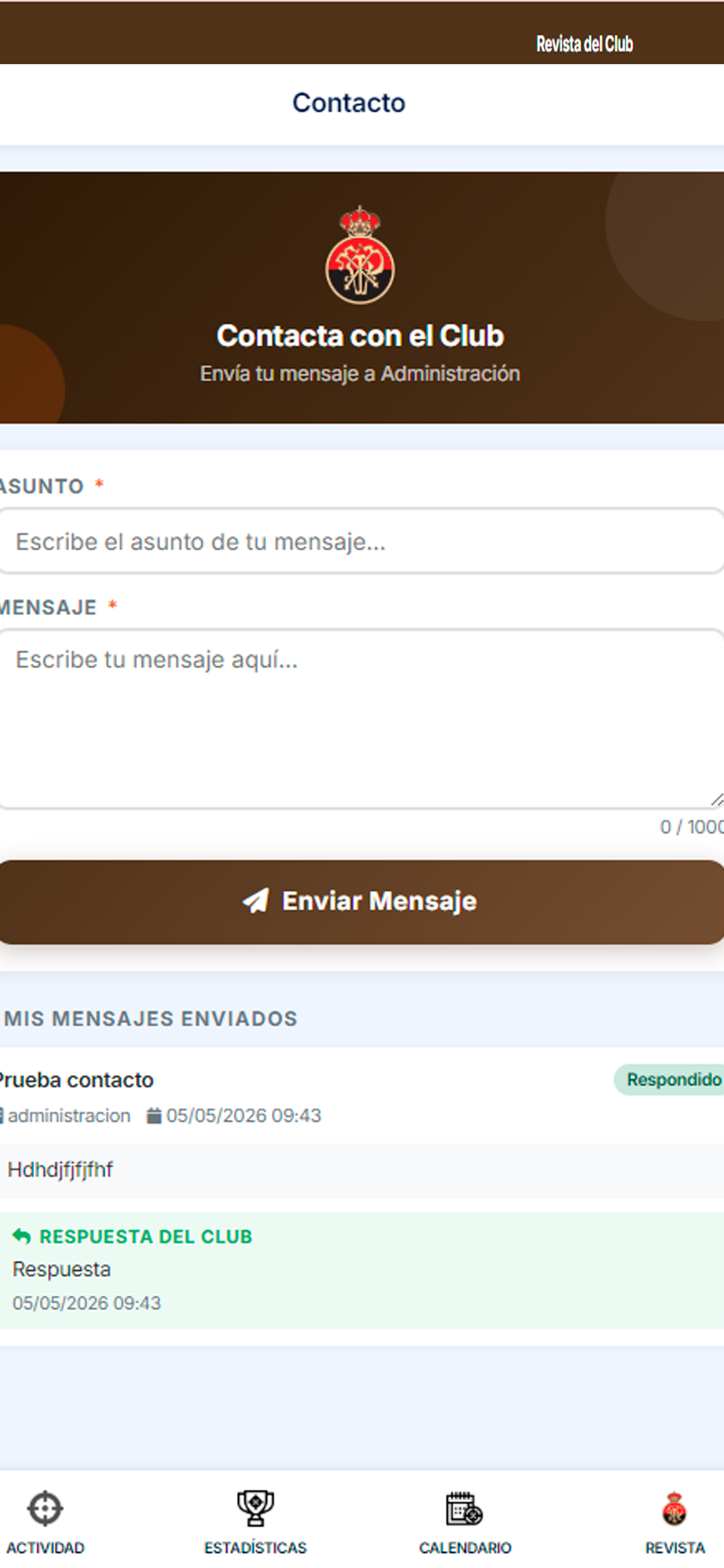Click the green reply arrow icon

[x=22, y=1236]
